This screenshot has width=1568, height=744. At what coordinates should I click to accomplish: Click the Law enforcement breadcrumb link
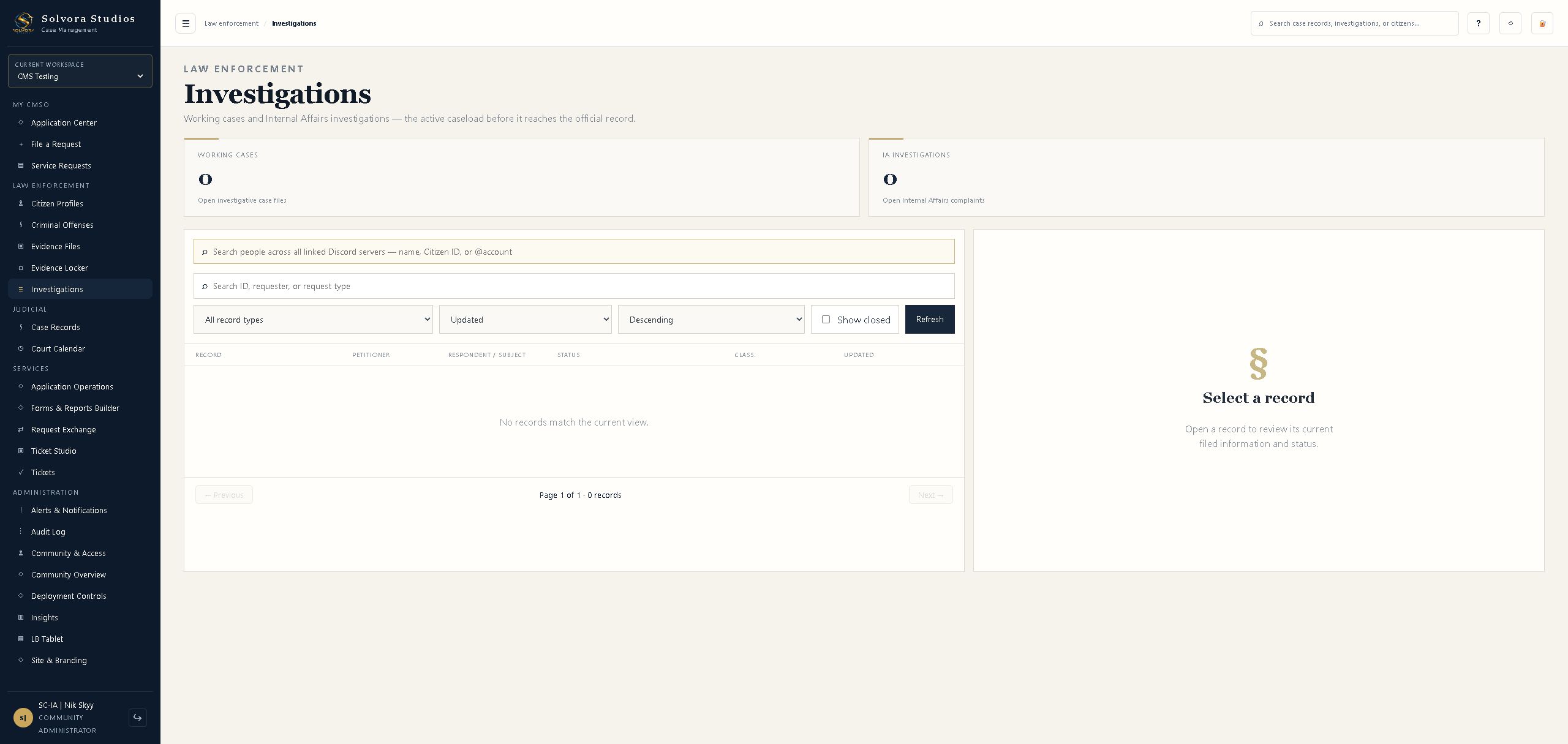click(x=232, y=23)
